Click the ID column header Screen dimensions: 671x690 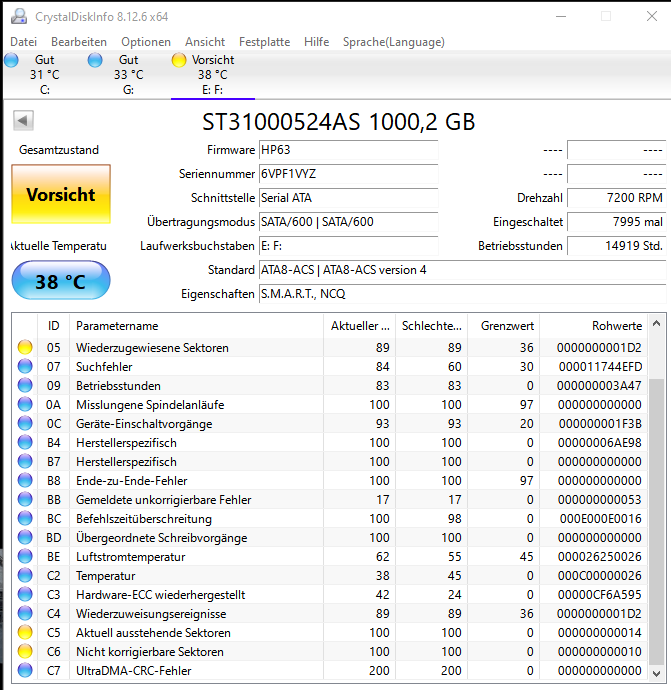click(x=54, y=326)
